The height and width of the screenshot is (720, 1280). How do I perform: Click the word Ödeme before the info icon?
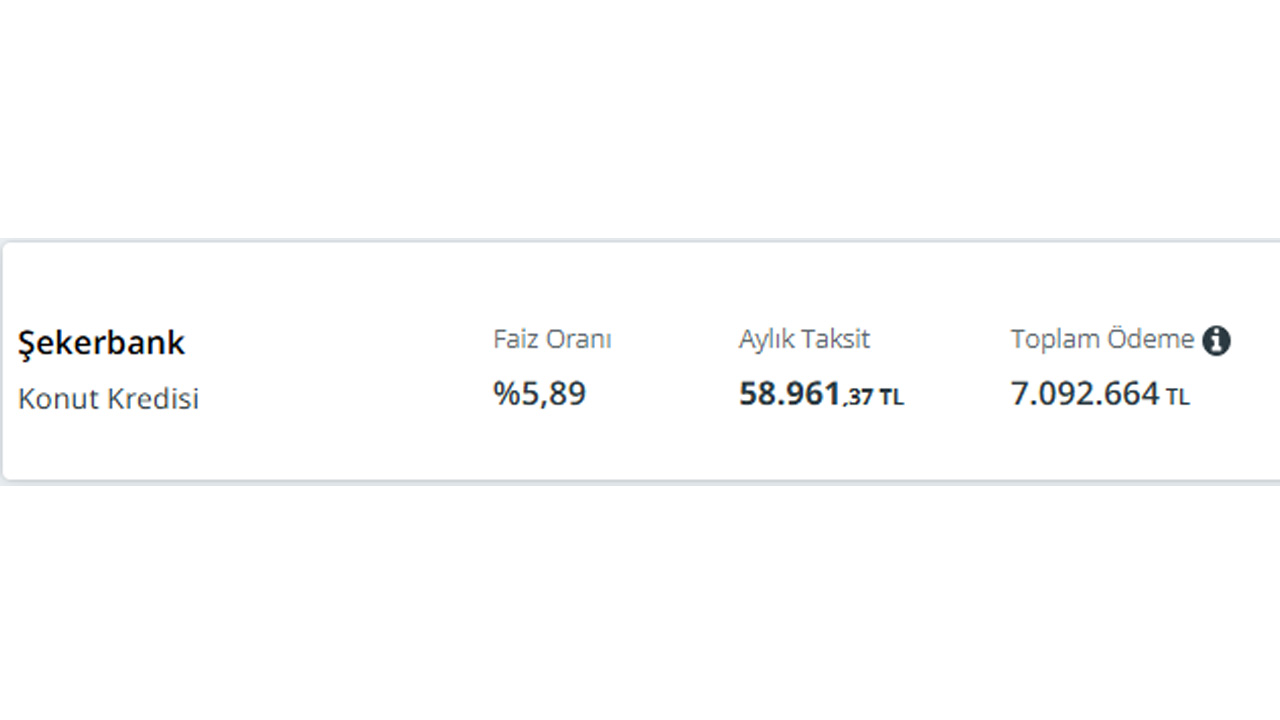tap(1159, 339)
